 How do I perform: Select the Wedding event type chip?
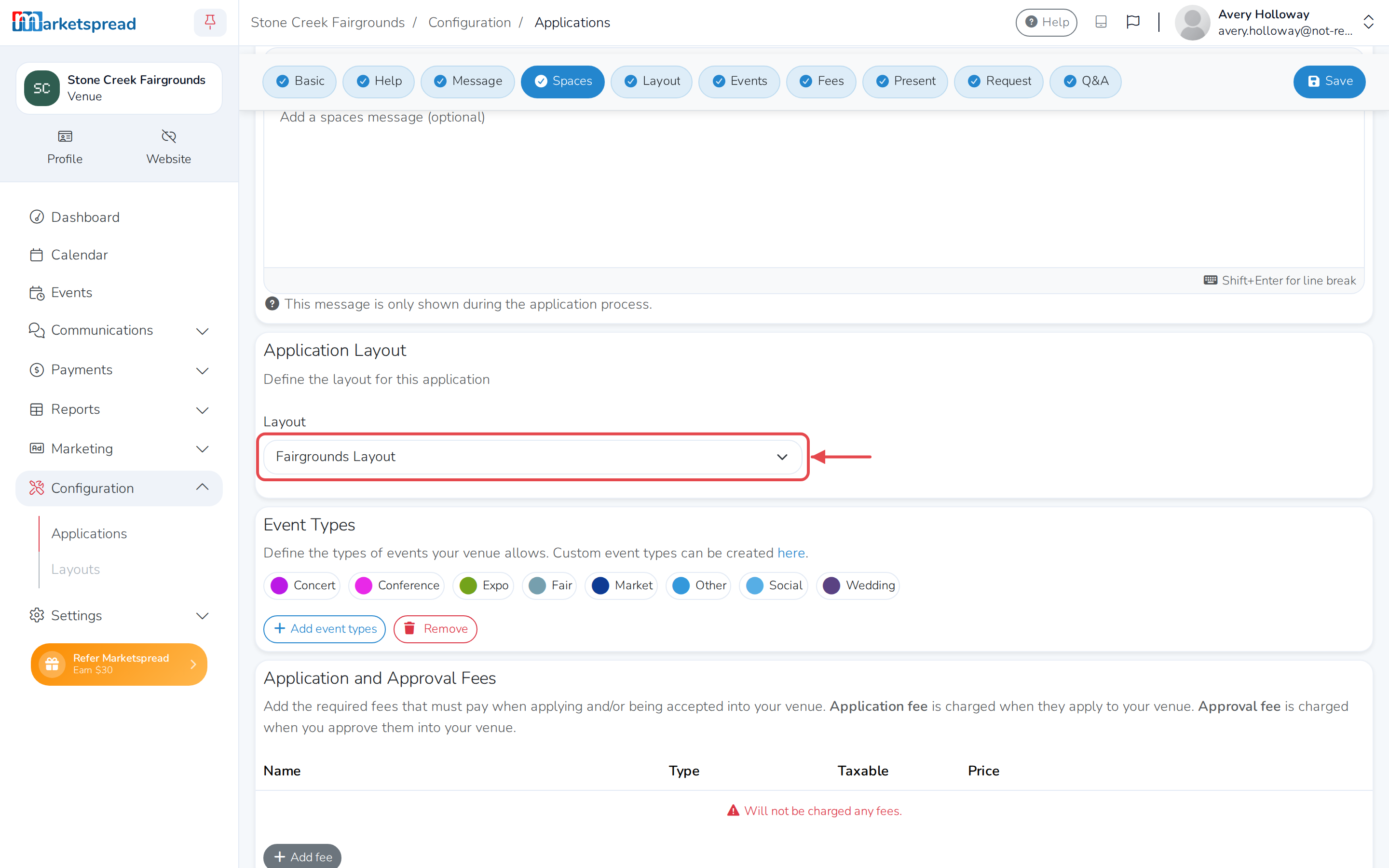click(858, 585)
